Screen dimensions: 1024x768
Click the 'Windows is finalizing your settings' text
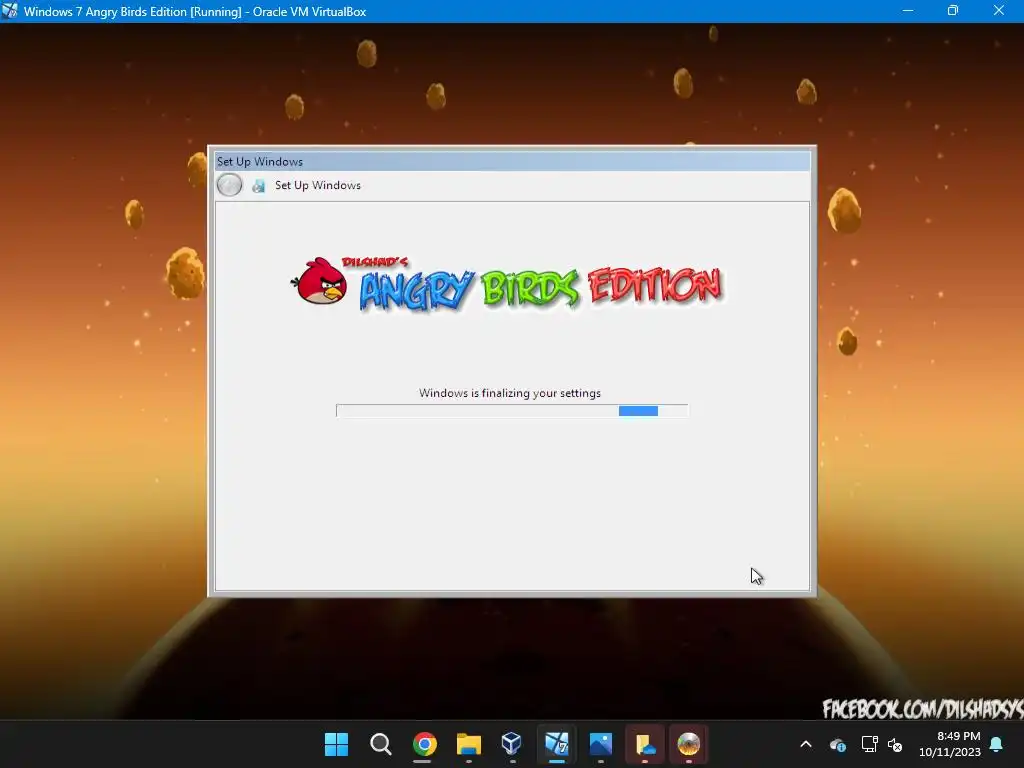pyautogui.click(x=510, y=393)
